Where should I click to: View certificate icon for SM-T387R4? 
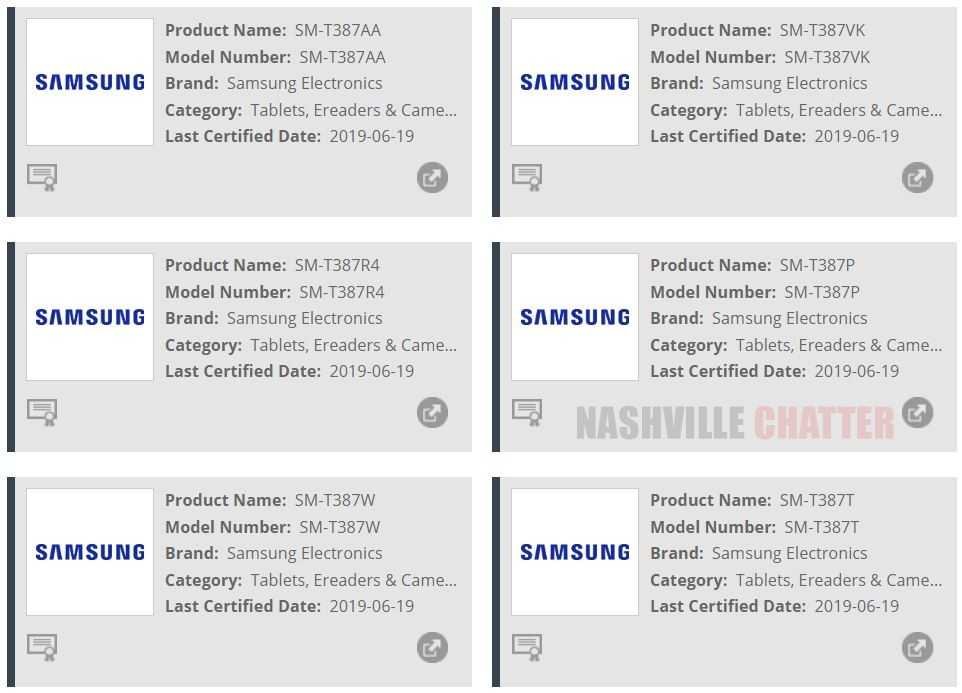42,412
